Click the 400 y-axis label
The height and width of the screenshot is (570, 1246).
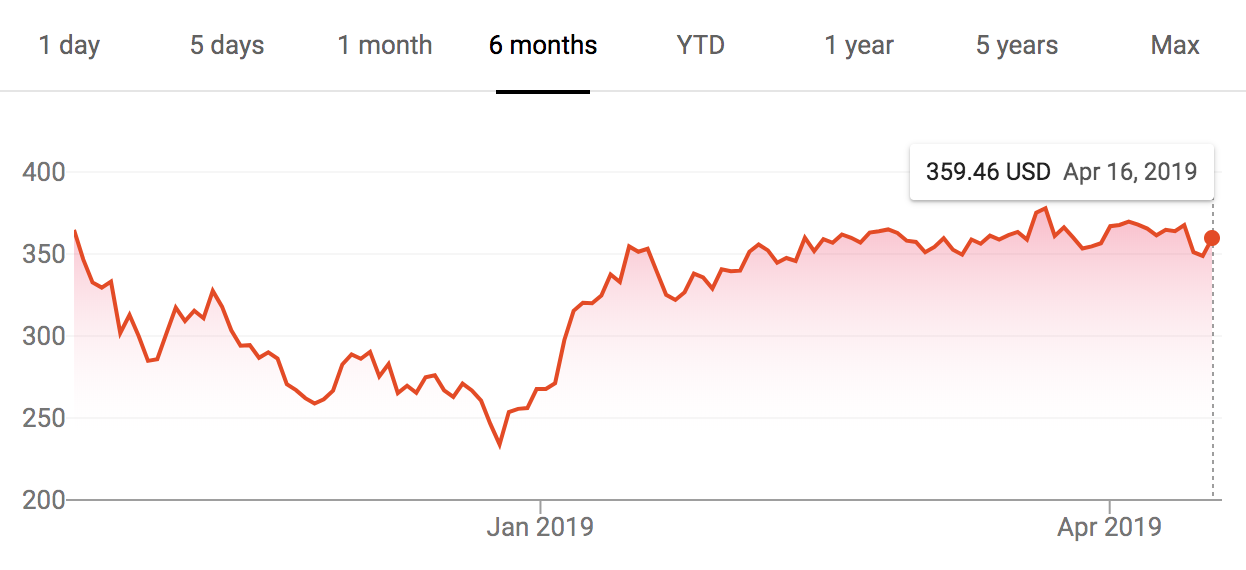pos(43,173)
